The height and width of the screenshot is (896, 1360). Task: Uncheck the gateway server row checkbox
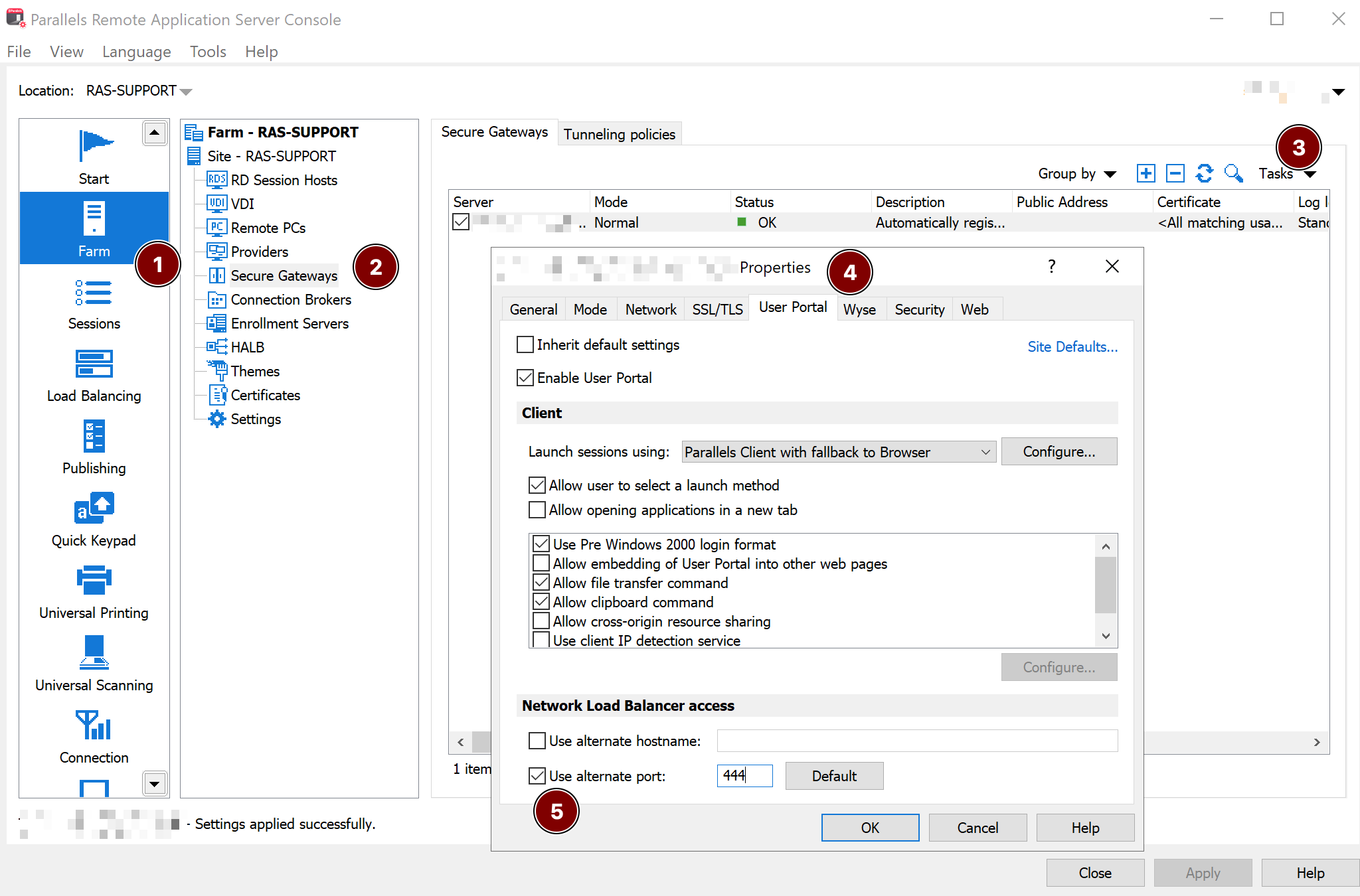click(461, 222)
